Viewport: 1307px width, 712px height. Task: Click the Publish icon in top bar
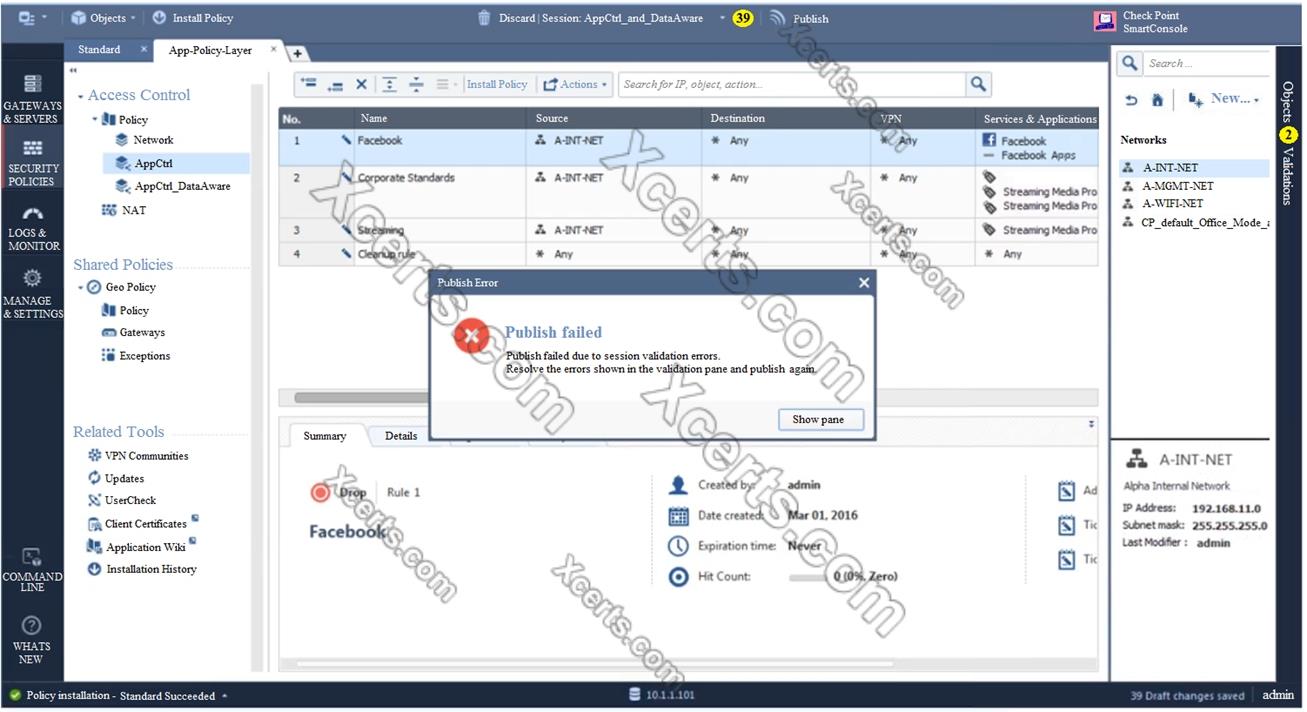(779, 18)
